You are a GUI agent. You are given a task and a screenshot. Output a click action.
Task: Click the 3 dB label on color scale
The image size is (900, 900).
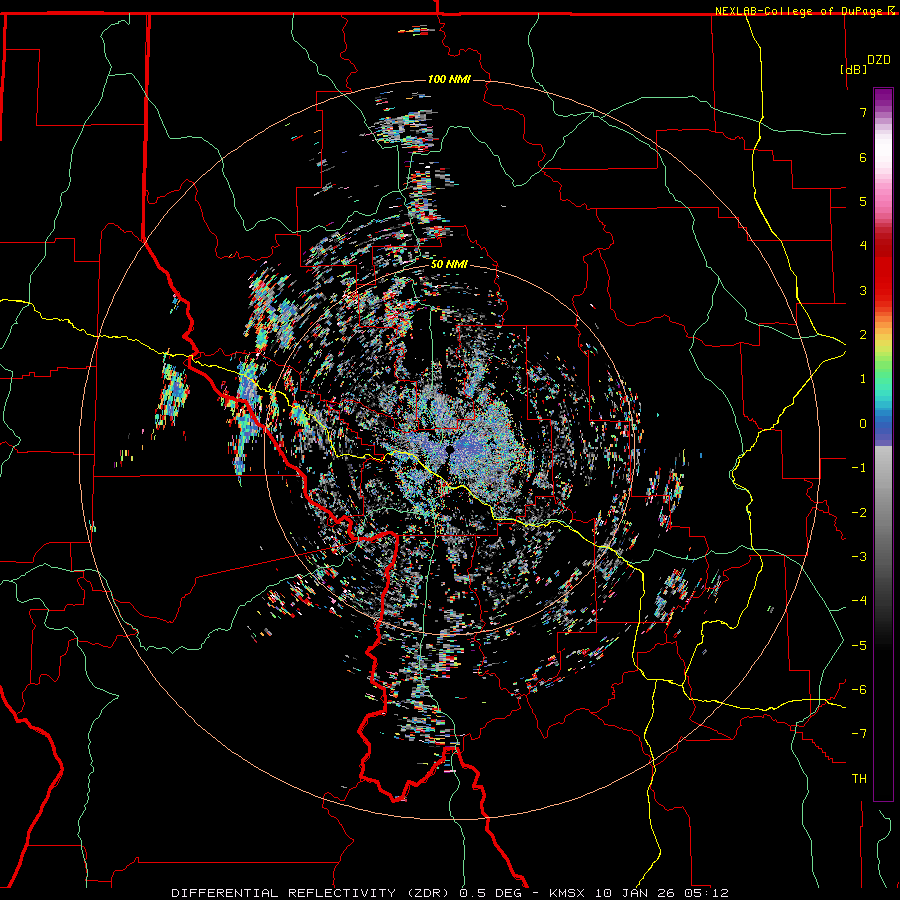pos(863,290)
